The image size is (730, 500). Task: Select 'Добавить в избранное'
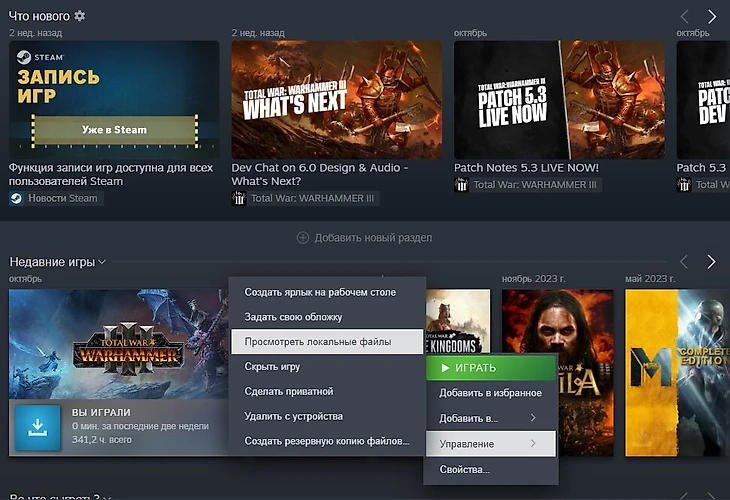(491, 393)
